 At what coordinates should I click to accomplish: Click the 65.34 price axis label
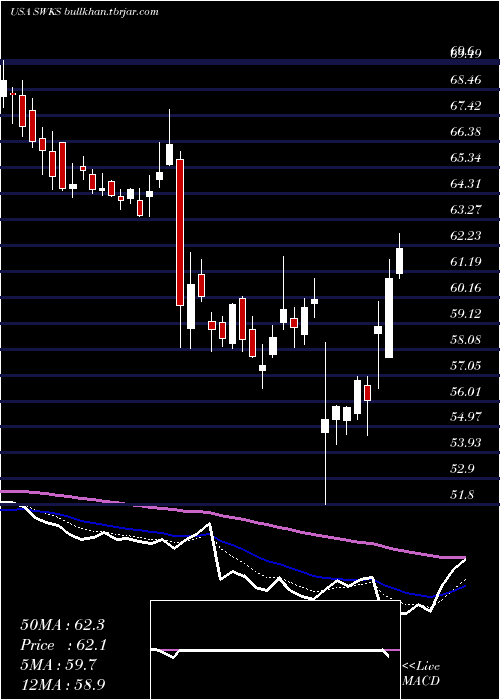click(x=466, y=158)
